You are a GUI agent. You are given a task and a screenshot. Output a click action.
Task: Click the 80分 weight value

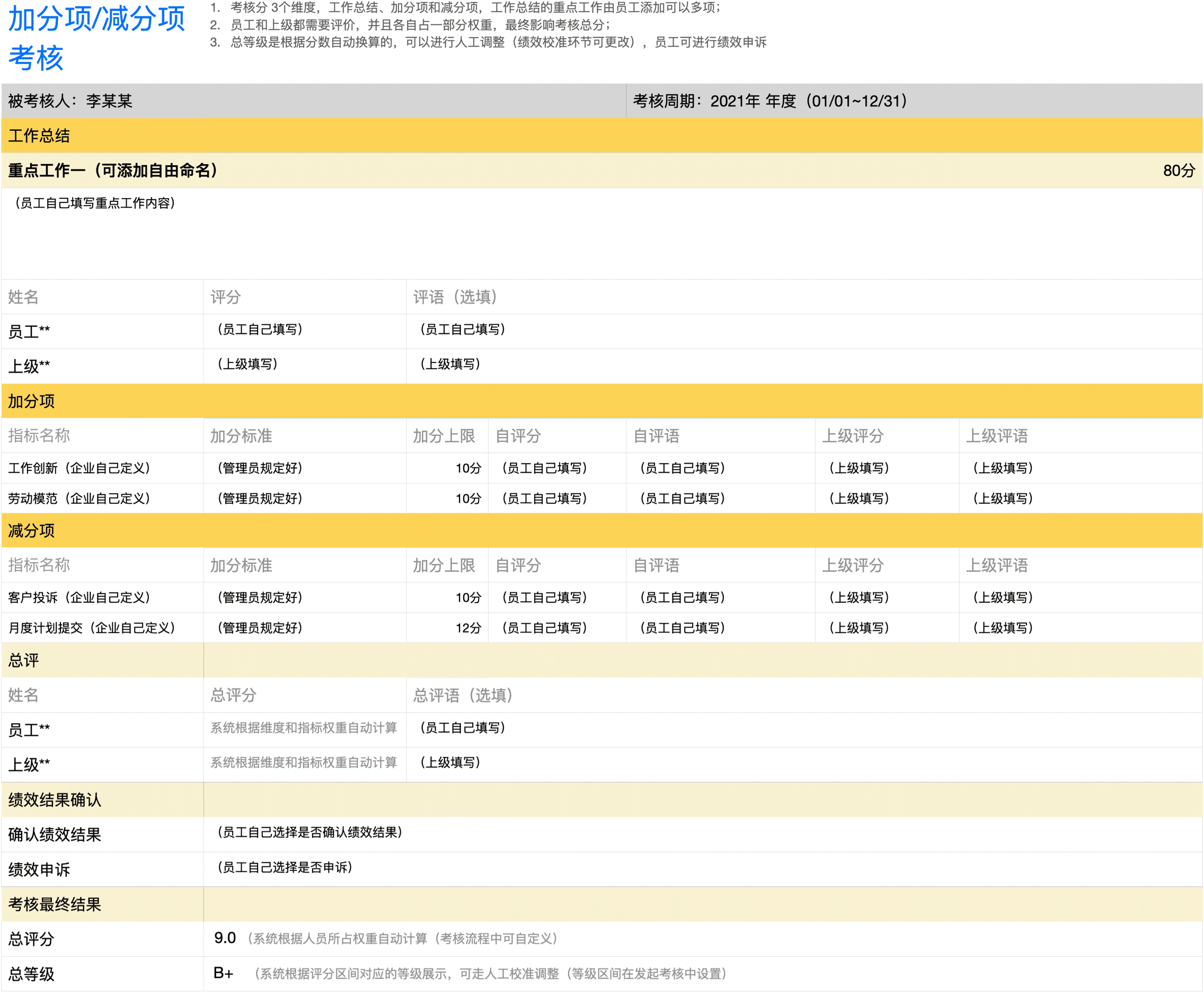click(x=1179, y=171)
